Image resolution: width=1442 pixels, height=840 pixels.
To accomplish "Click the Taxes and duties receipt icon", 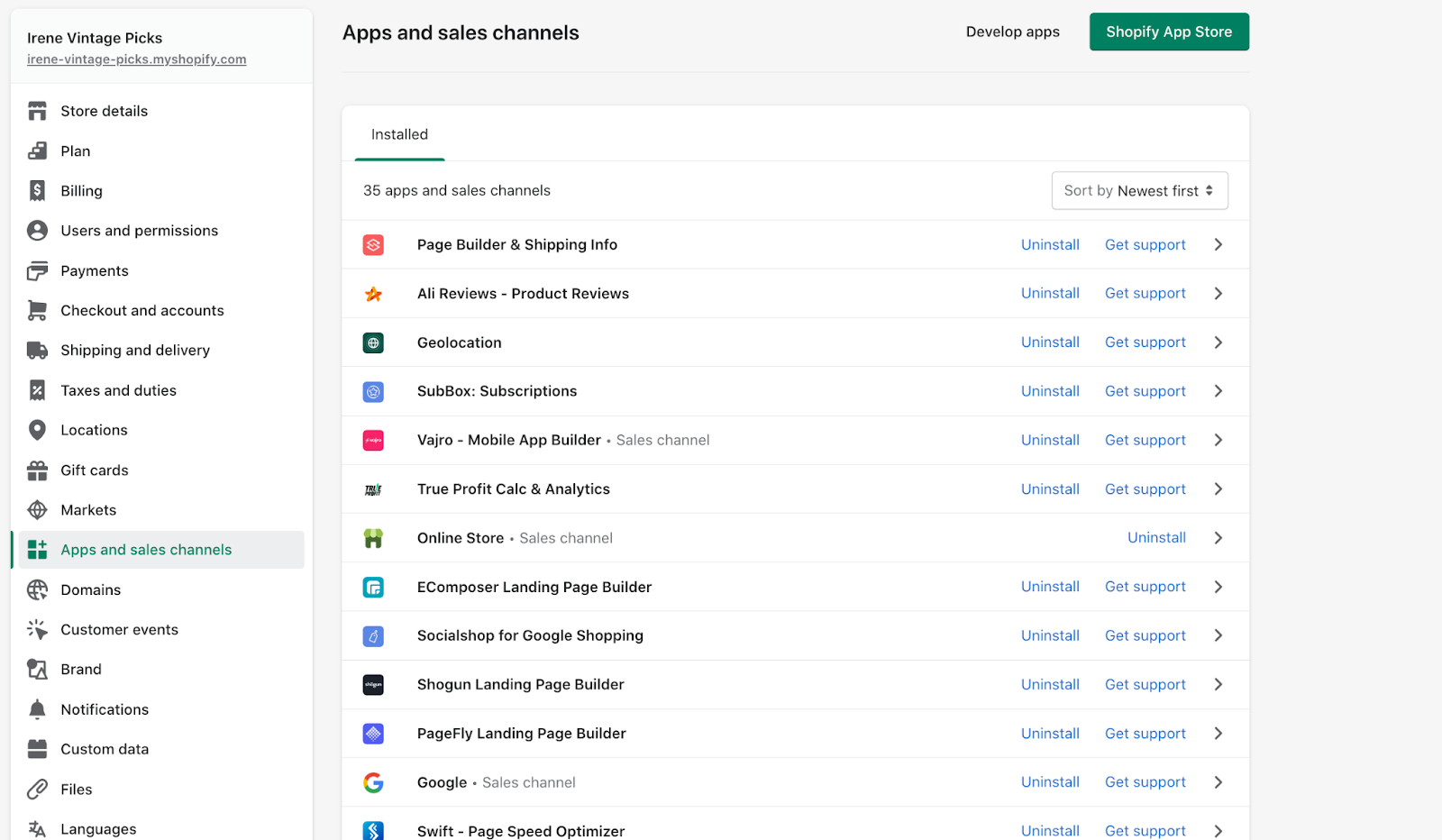I will tap(37, 390).
